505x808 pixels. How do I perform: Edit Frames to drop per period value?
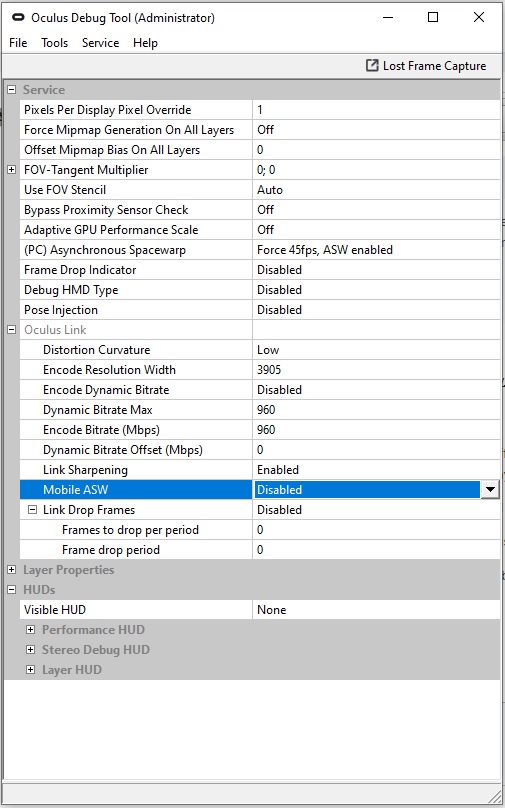tap(376, 530)
